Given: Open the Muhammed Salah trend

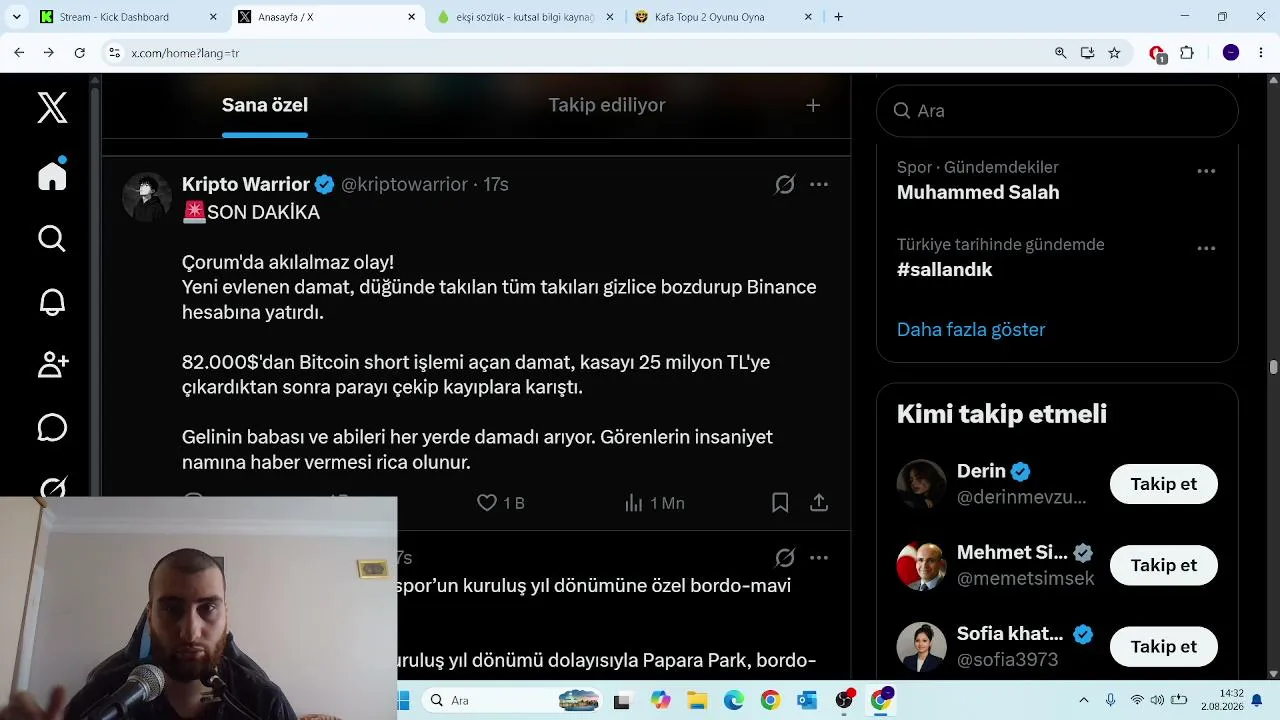Looking at the screenshot, I should pos(978,192).
